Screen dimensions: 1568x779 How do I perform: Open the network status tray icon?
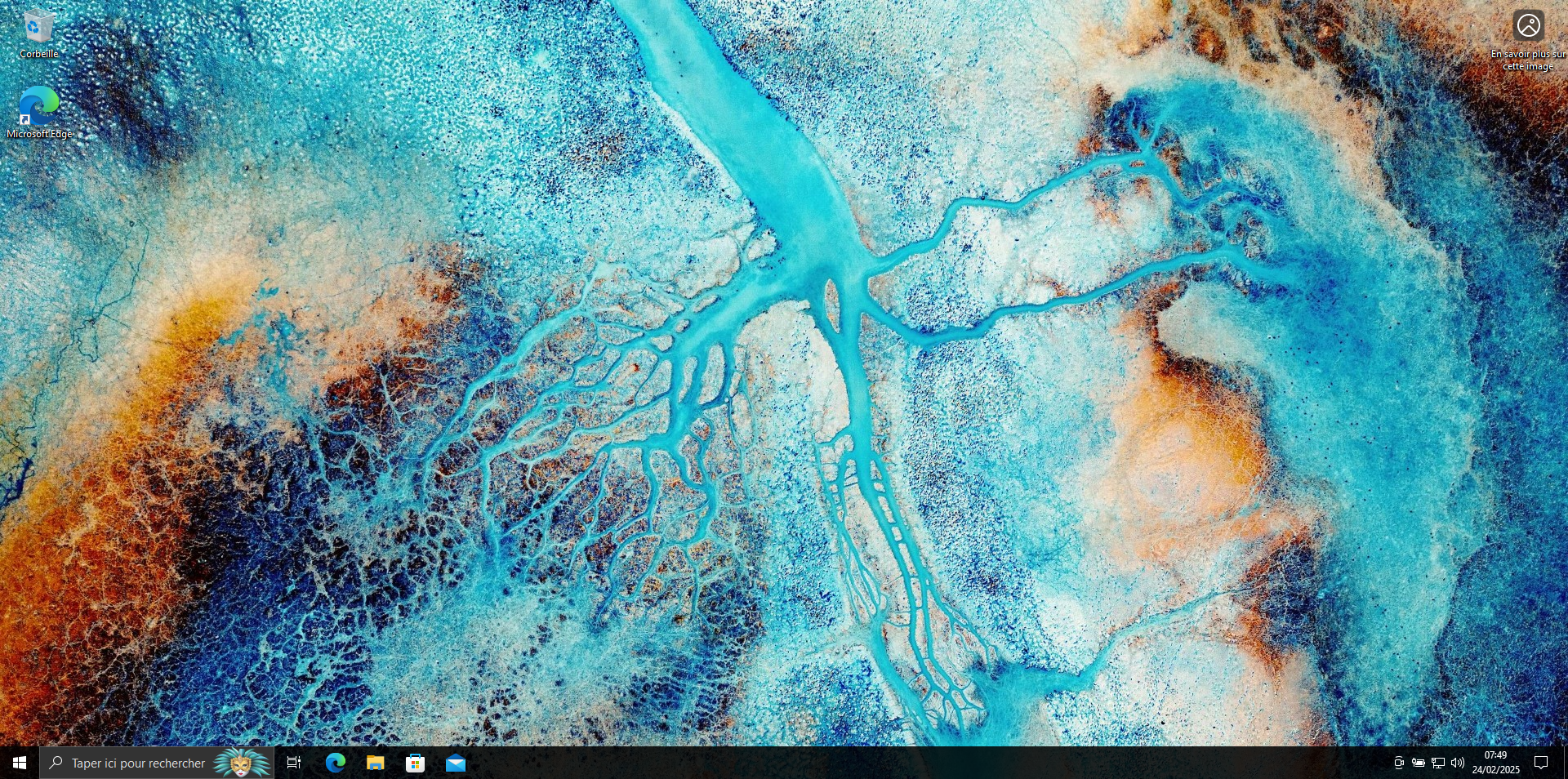tap(1438, 763)
